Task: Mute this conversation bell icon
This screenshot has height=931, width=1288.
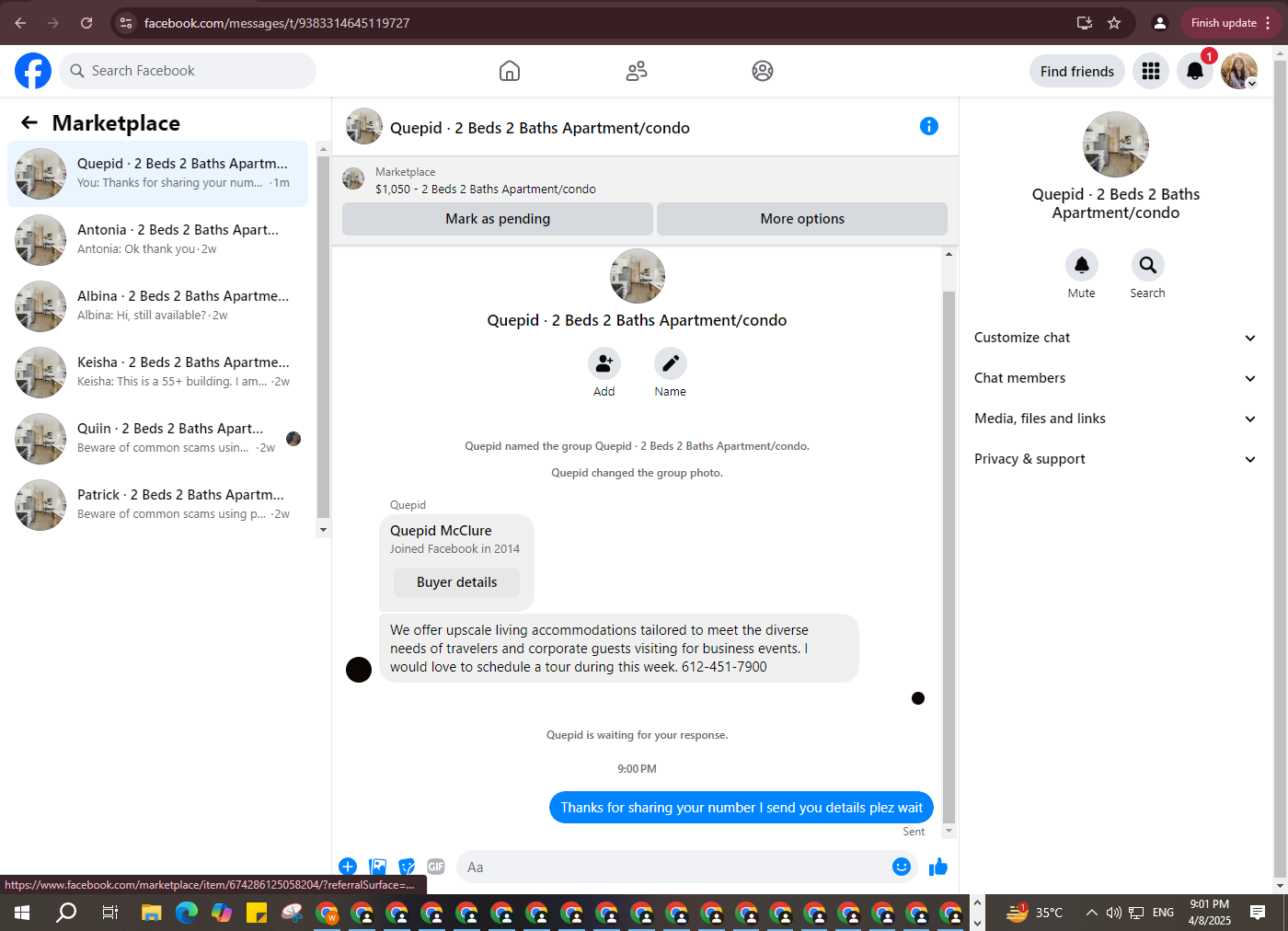Action: click(x=1082, y=265)
